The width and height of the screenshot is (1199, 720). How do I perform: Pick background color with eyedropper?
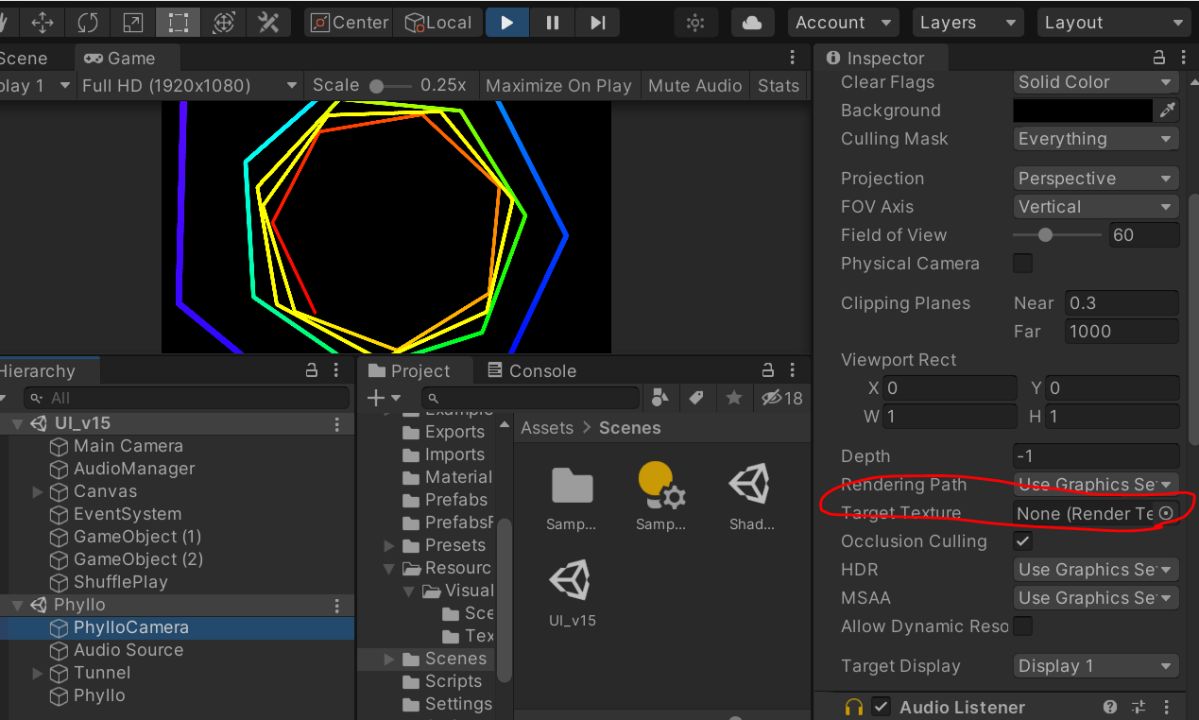[x=1166, y=110]
